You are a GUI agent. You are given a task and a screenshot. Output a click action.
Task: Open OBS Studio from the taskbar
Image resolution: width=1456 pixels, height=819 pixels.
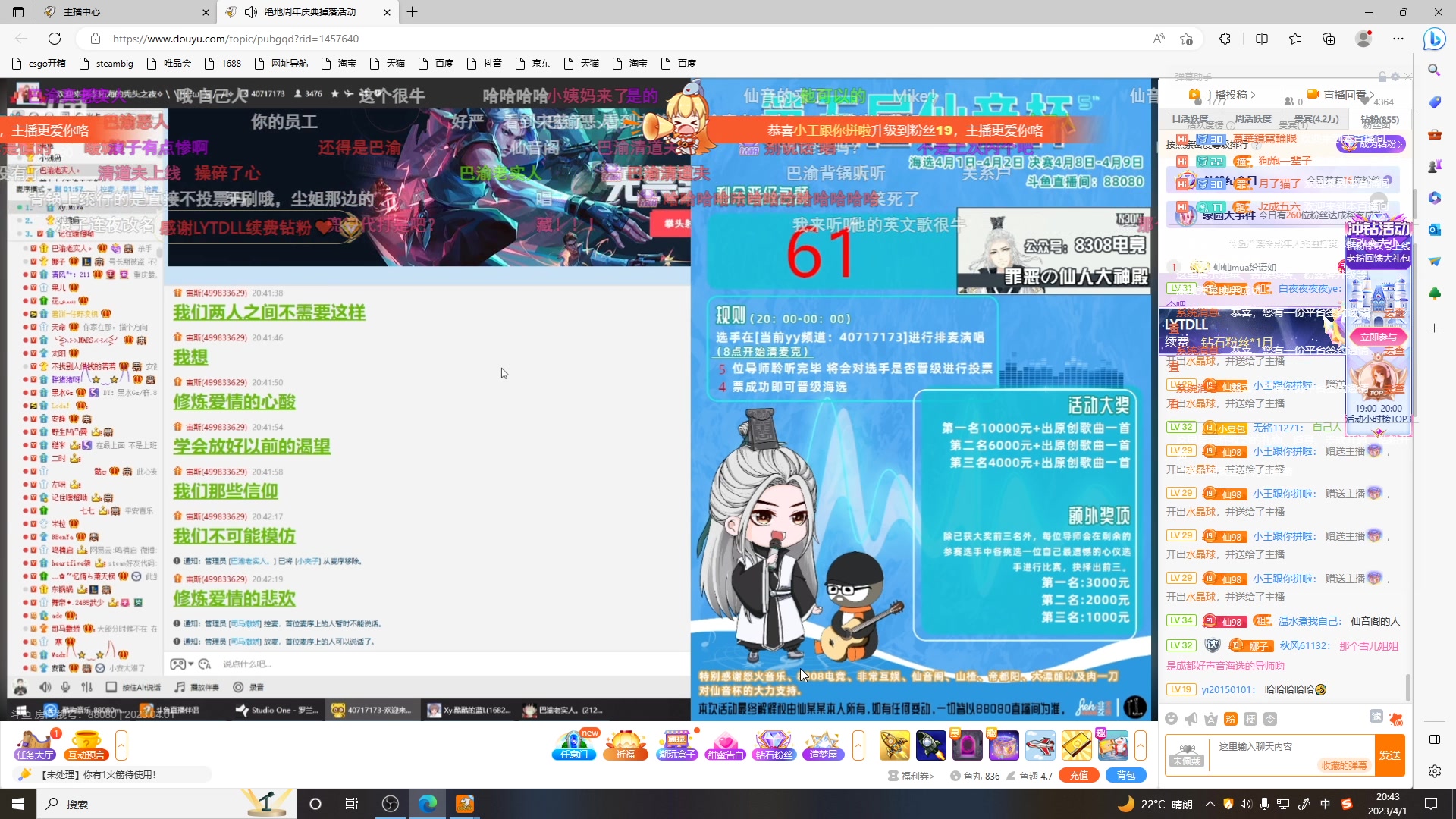point(391,804)
